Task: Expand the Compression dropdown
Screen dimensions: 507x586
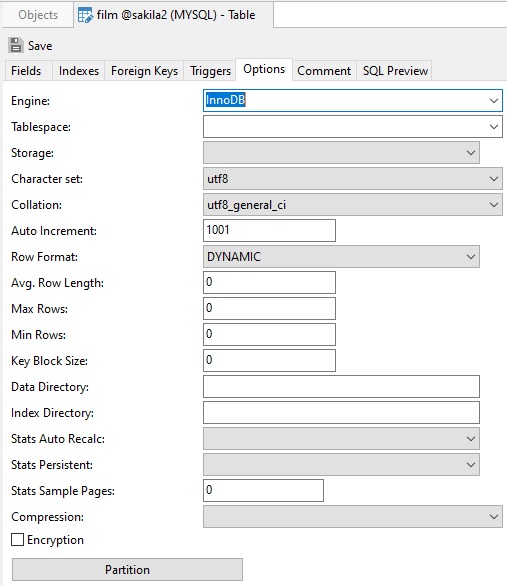Action: pyautogui.click(x=353, y=516)
